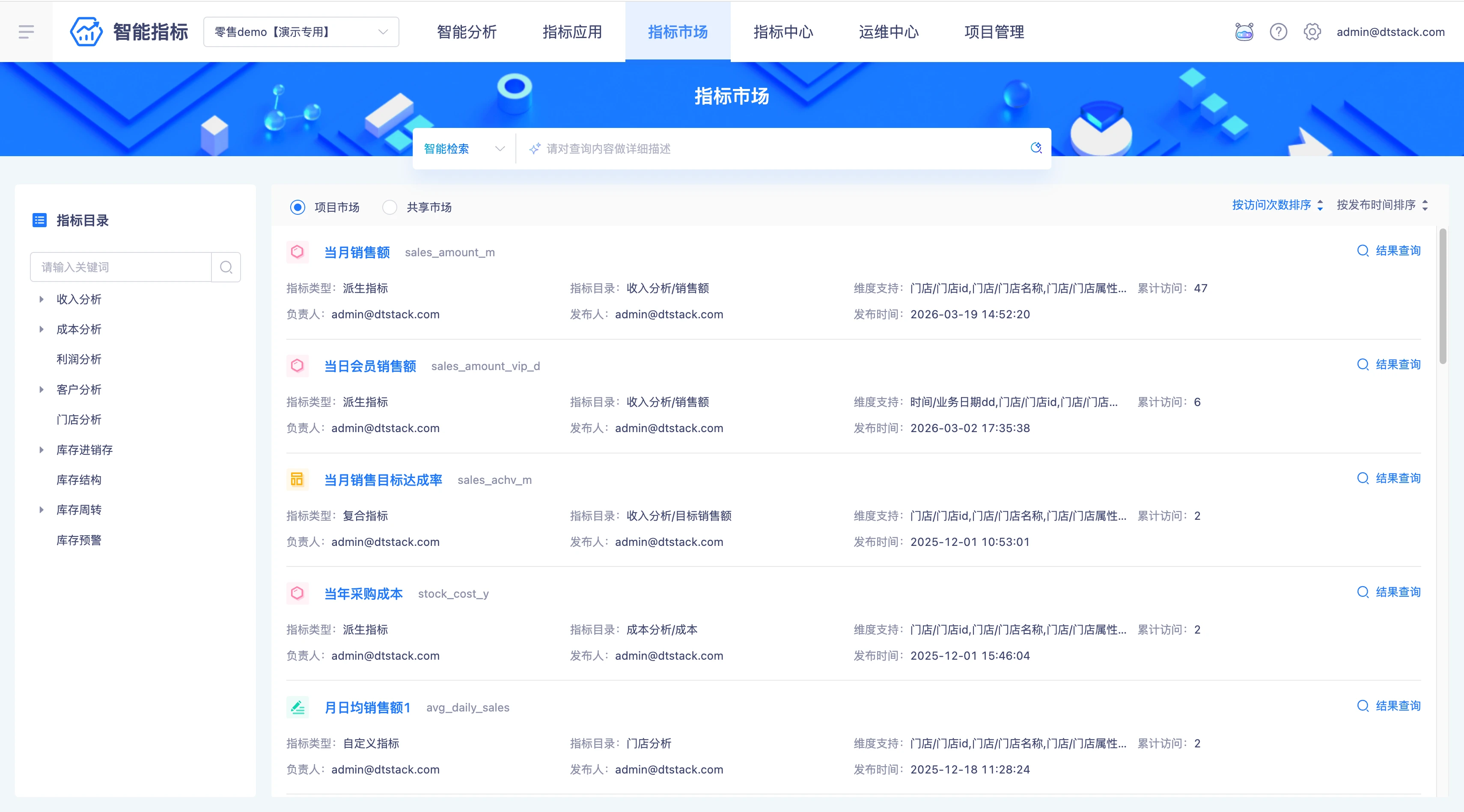Click the icon beside 当年采购成本
1464x812 pixels.
pyautogui.click(x=297, y=593)
